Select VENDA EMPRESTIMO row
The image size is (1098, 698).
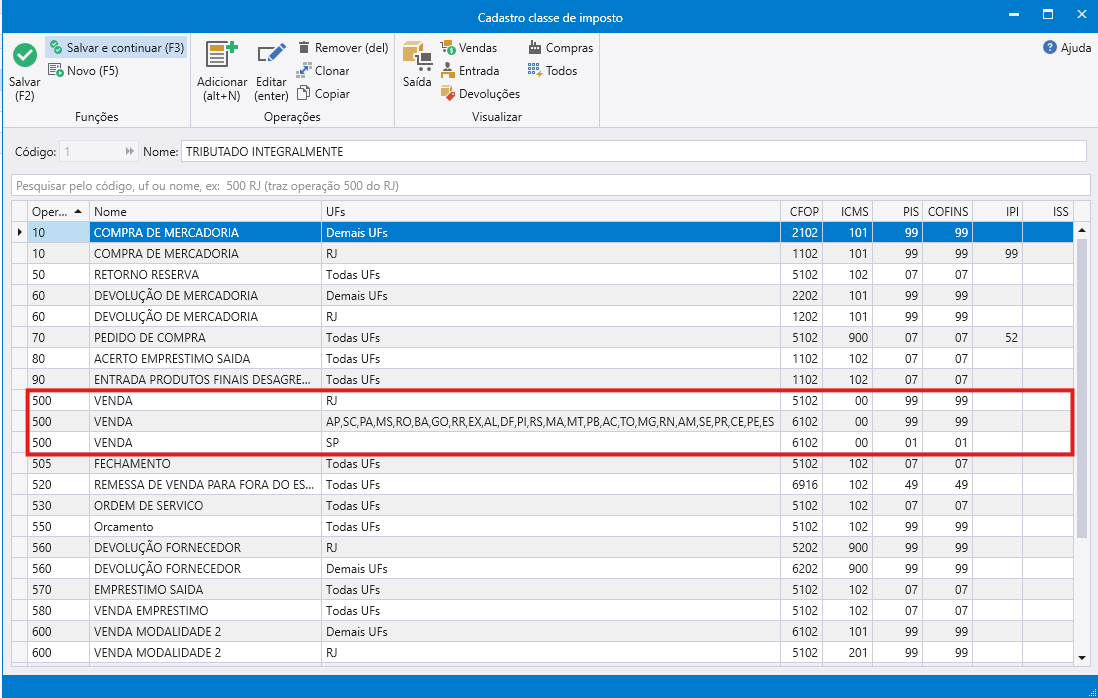coord(543,610)
